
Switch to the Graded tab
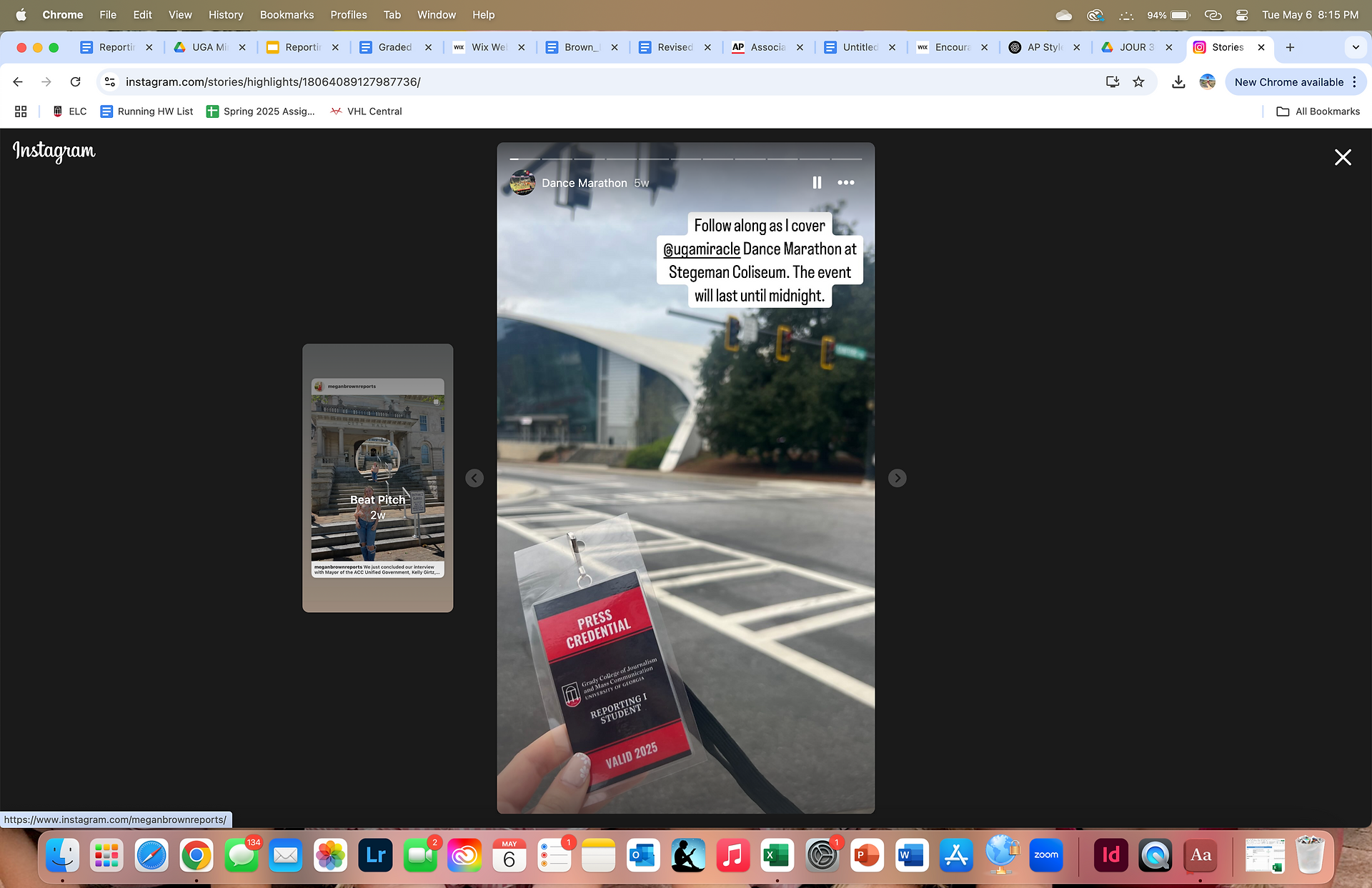click(x=395, y=47)
